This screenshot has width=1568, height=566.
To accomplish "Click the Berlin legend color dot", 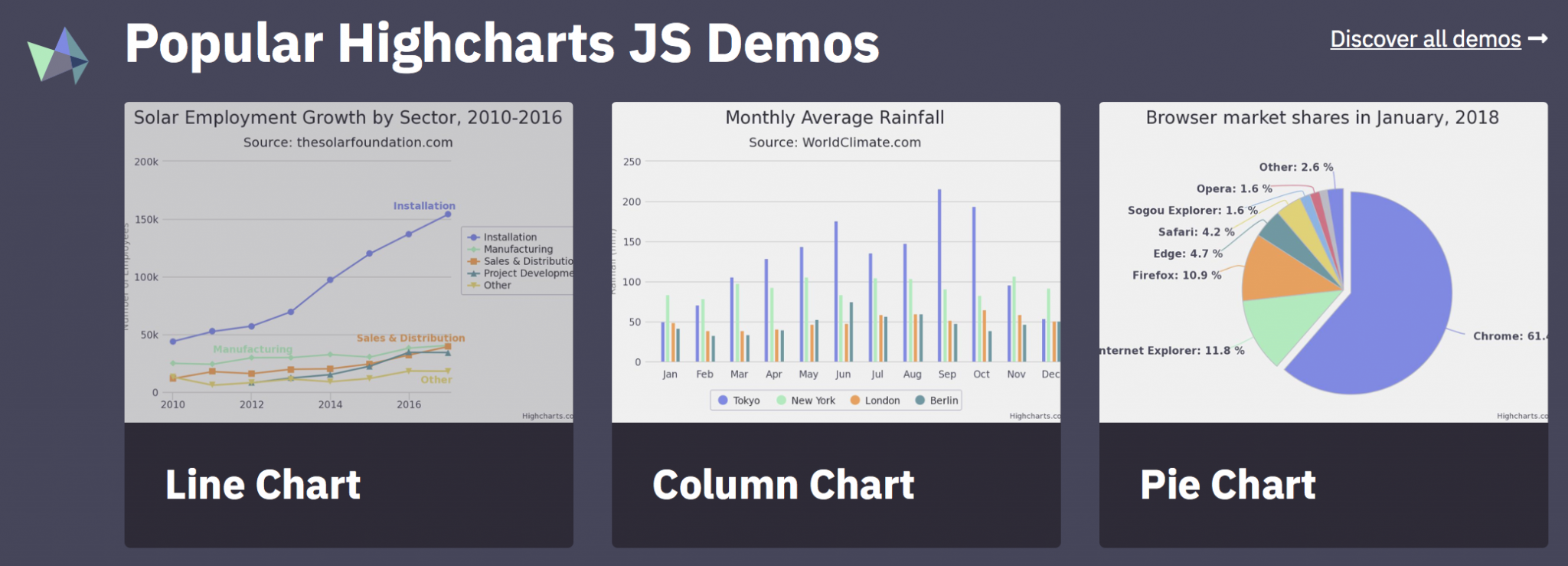I will [x=920, y=400].
